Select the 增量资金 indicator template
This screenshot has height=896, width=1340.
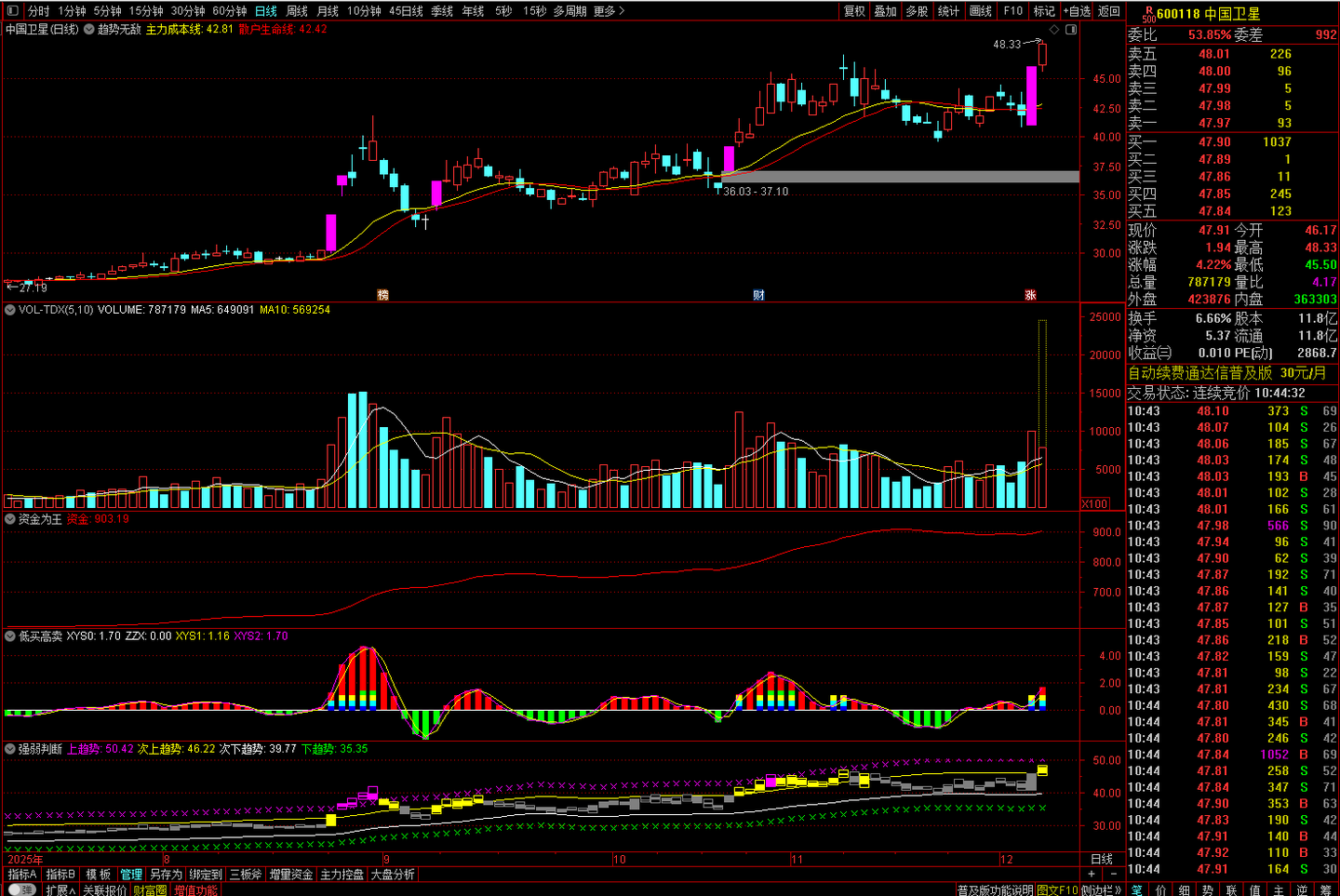(291, 875)
